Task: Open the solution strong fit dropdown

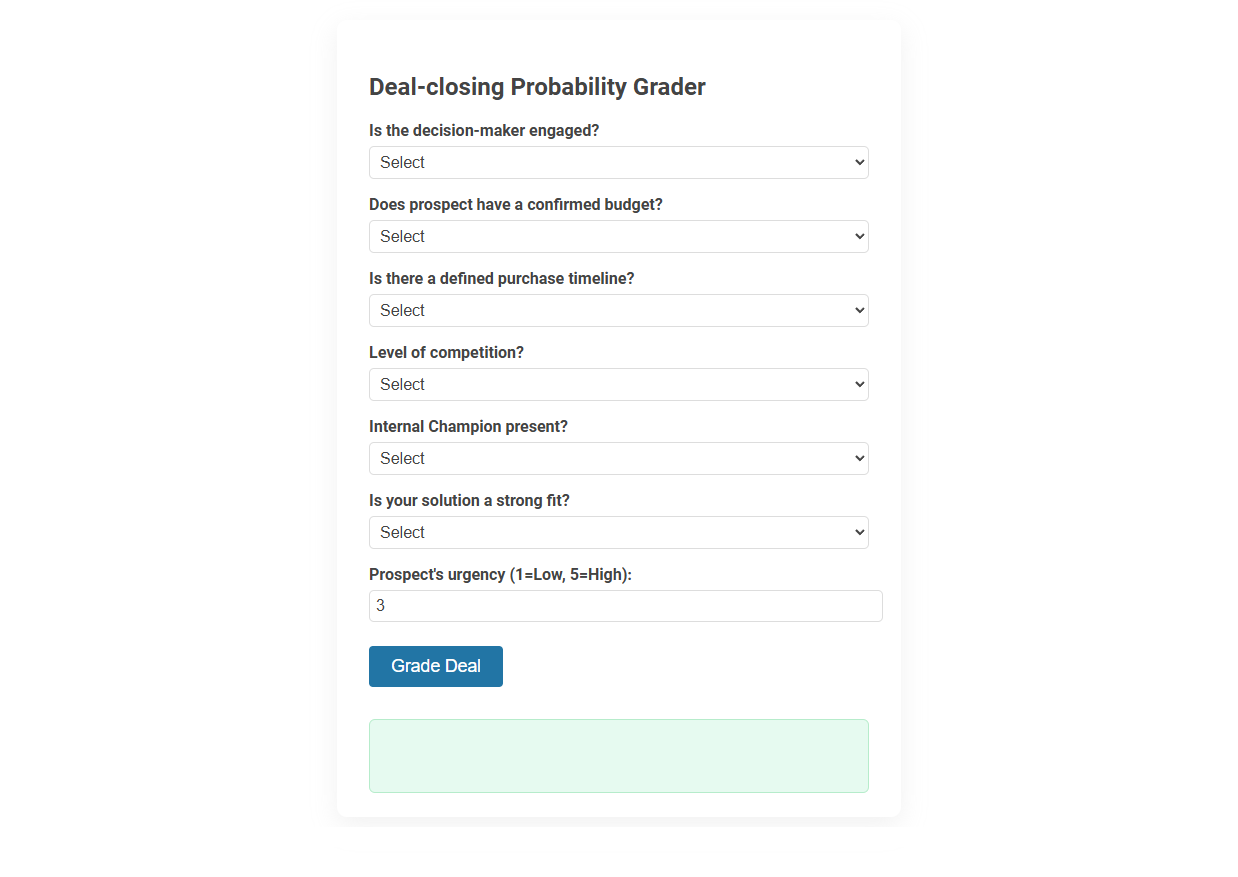Action: pyautogui.click(x=618, y=532)
